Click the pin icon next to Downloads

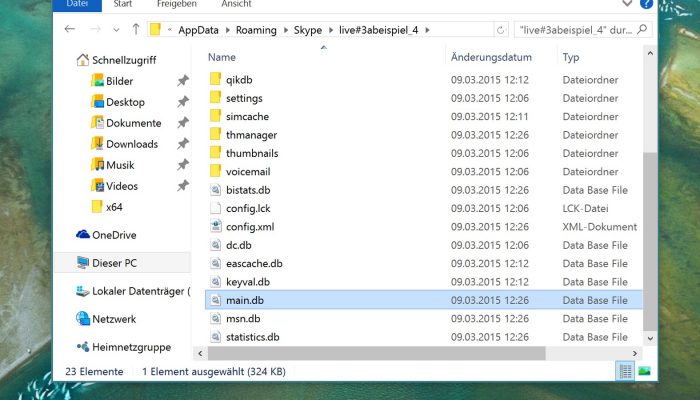click(183, 144)
